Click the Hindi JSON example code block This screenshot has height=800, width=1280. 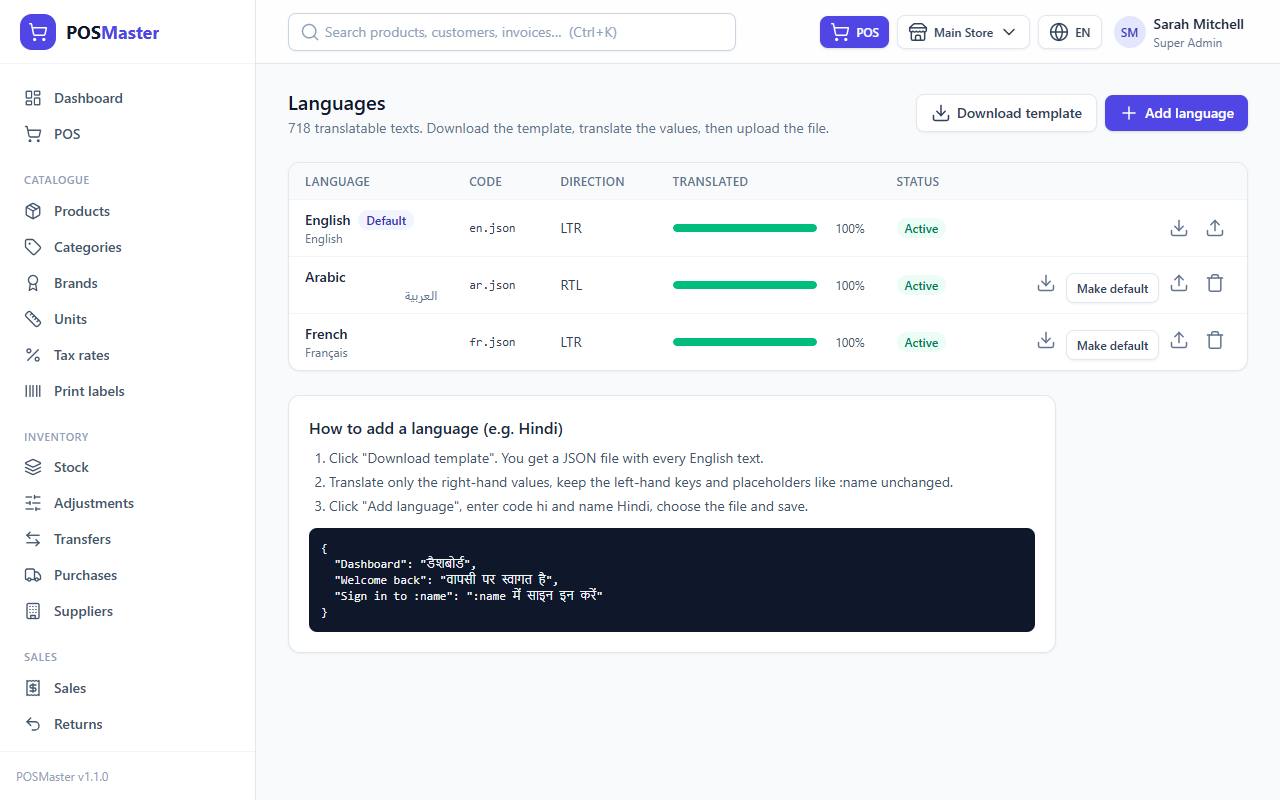pyautogui.click(x=672, y=580)
